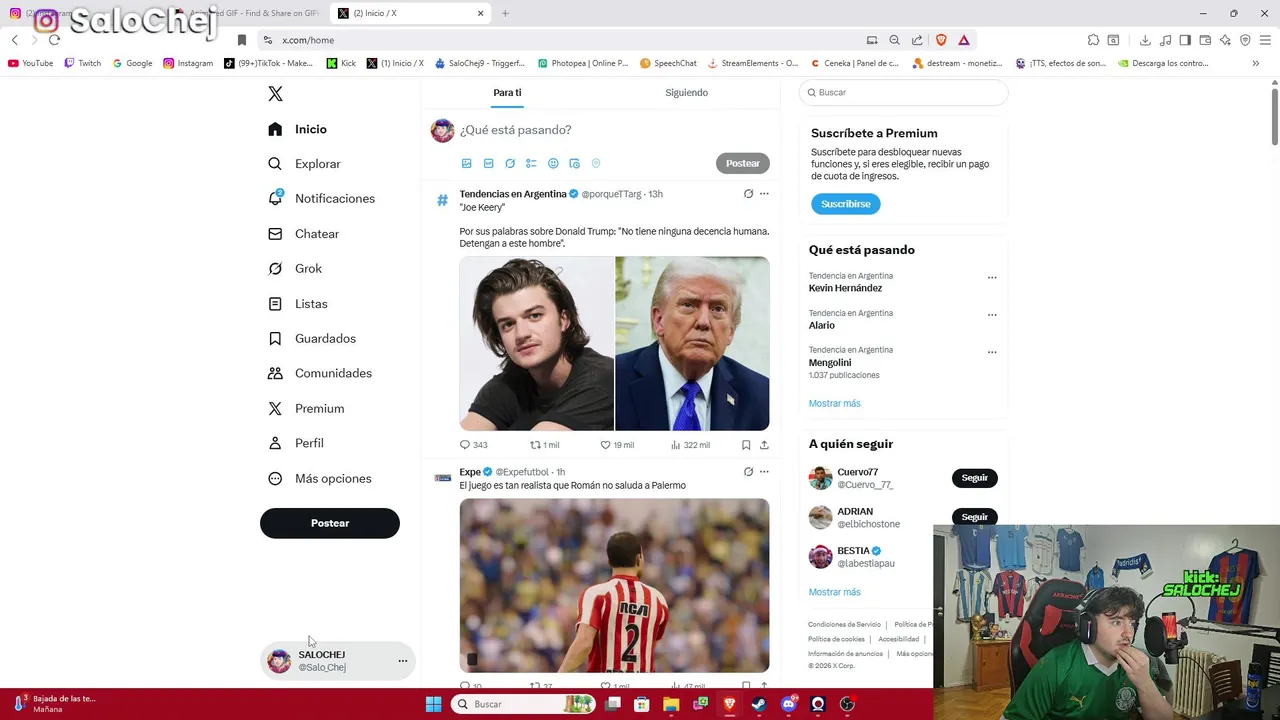Click Grok icon on Expe post
Image resolution: width=1280 pixels, height=720 pixels.
click(748, 472)
